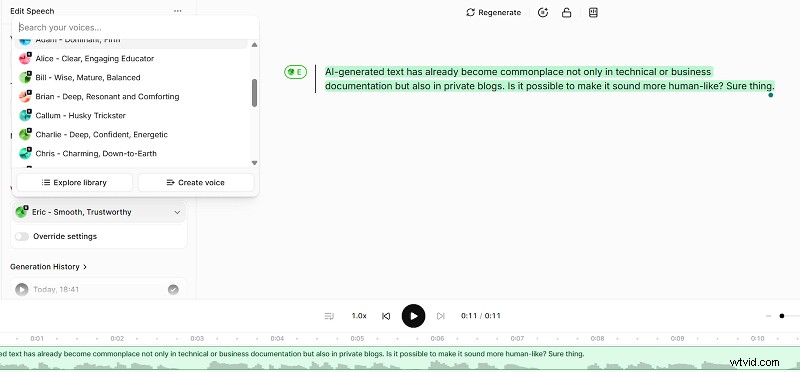Toggle the Override settings switch
800x372 pixels.
22,237
